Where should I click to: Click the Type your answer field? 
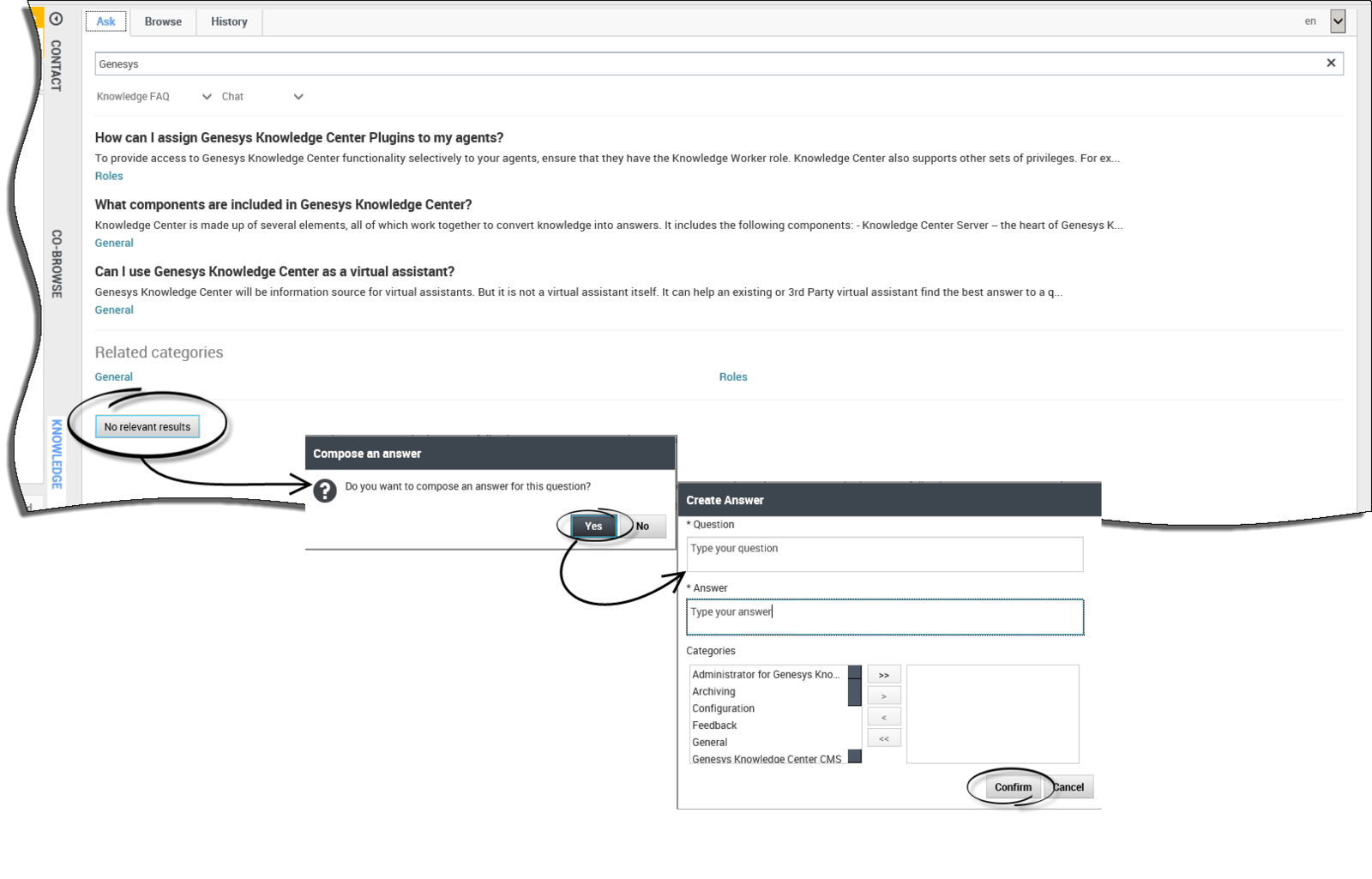[885, 617]
